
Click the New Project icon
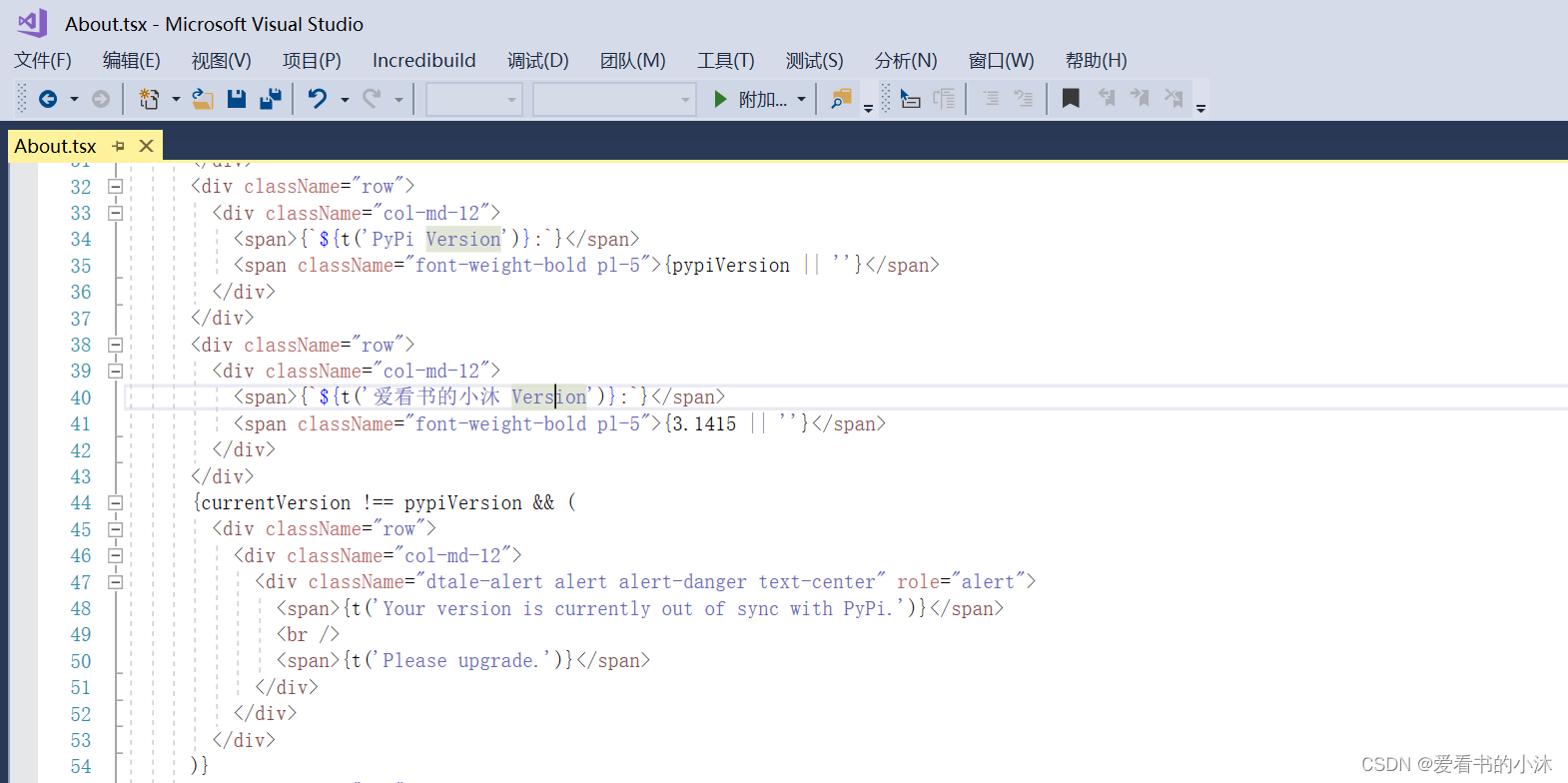(149, 99)
